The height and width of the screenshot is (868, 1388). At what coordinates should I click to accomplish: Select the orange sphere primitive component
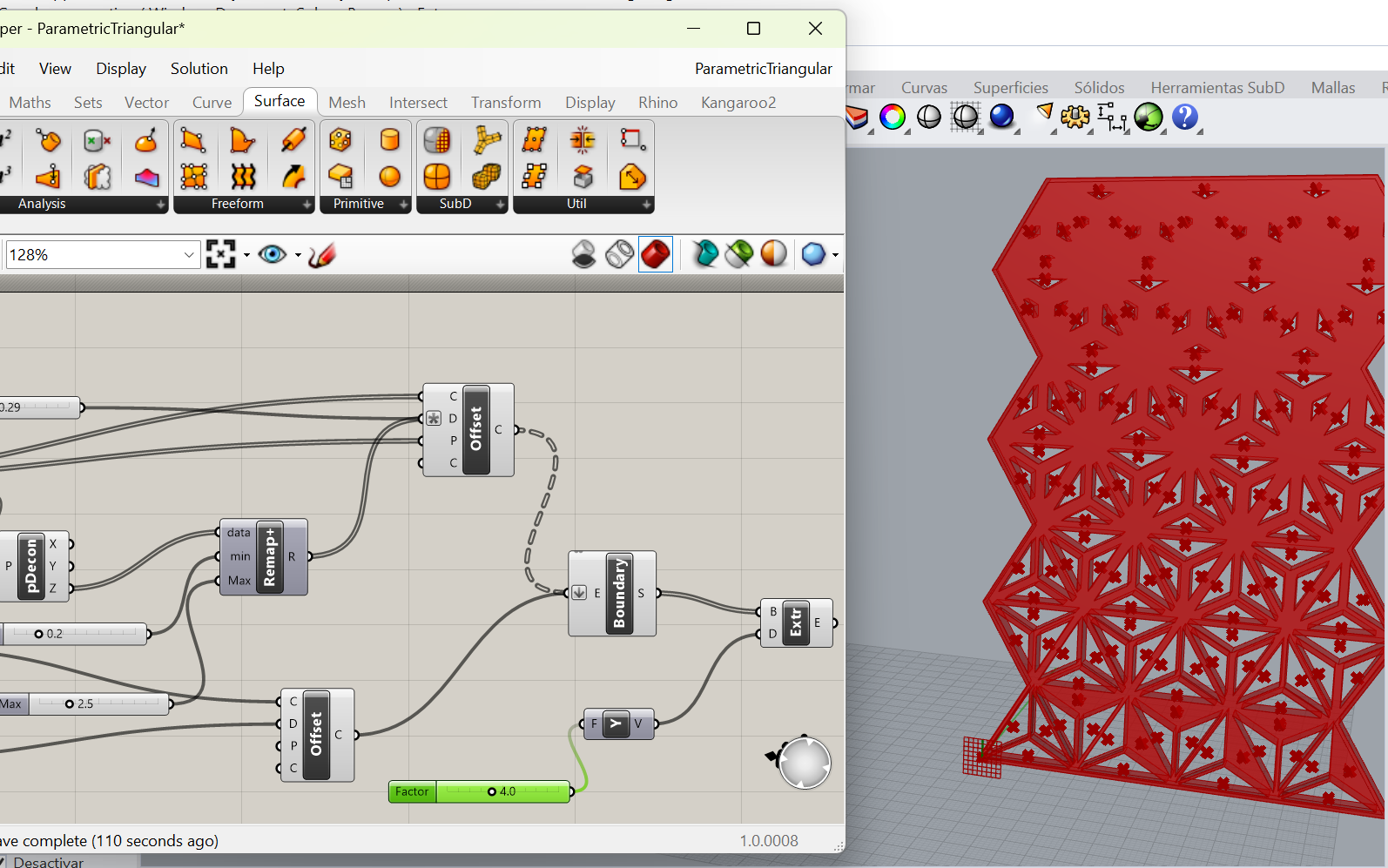(x=389, y=177)
